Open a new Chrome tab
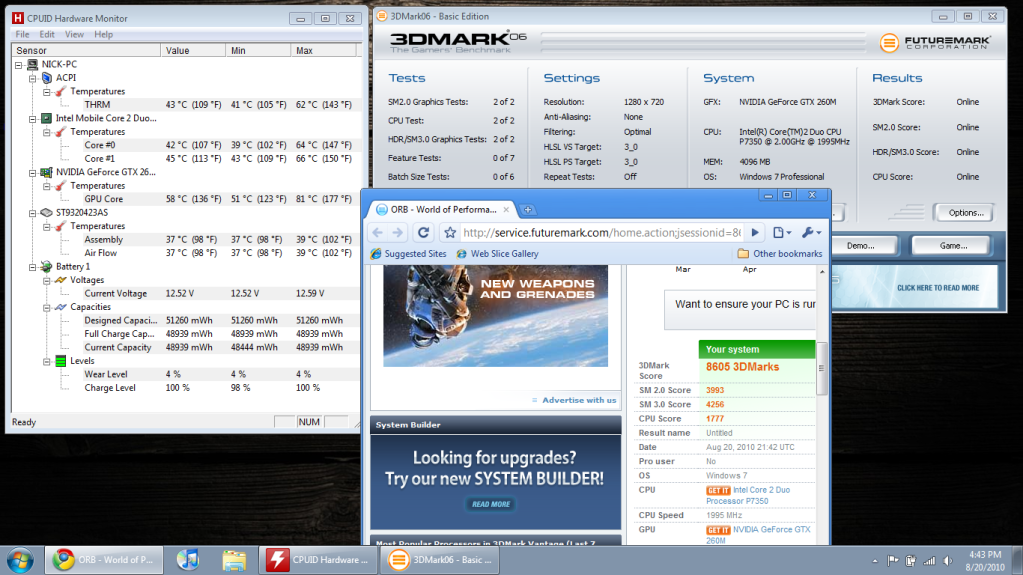 click(528, 210)
